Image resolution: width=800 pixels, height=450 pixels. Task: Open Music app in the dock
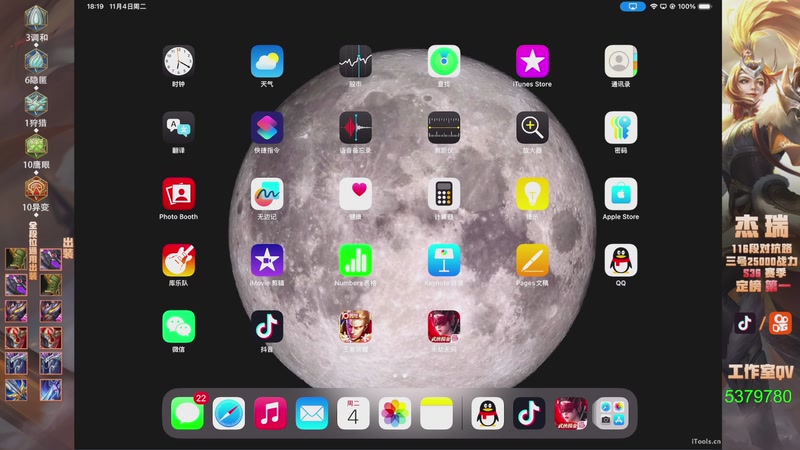click(270, 413)
